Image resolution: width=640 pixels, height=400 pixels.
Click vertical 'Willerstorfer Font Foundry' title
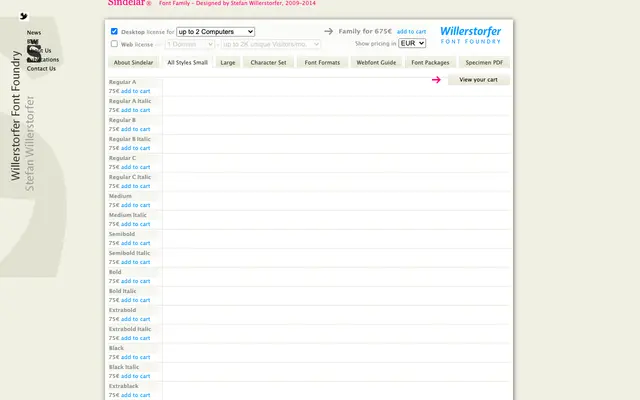coord(16,116)
